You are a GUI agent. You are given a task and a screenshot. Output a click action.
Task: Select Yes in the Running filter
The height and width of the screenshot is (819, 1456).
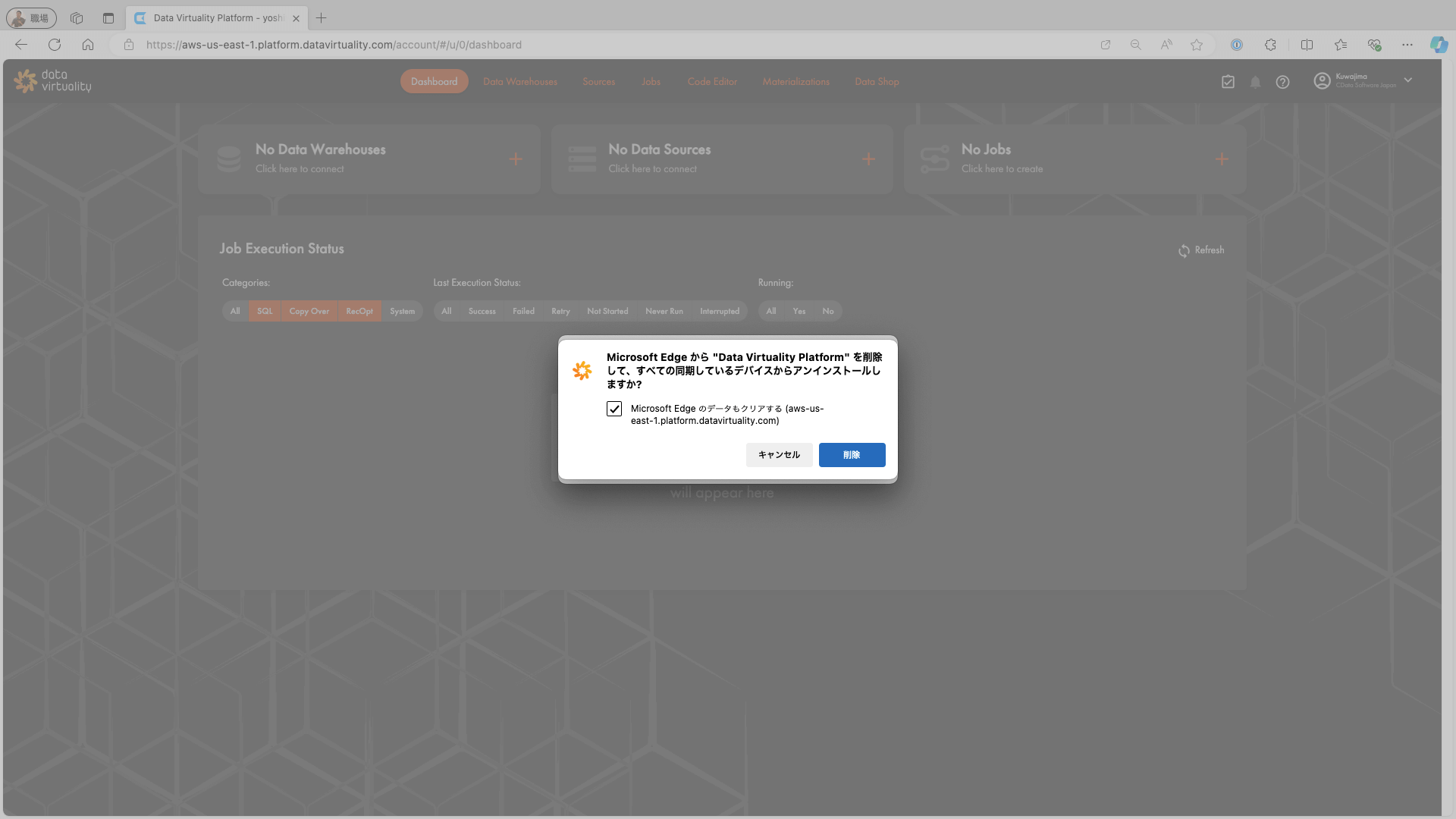tap(799, 312)
